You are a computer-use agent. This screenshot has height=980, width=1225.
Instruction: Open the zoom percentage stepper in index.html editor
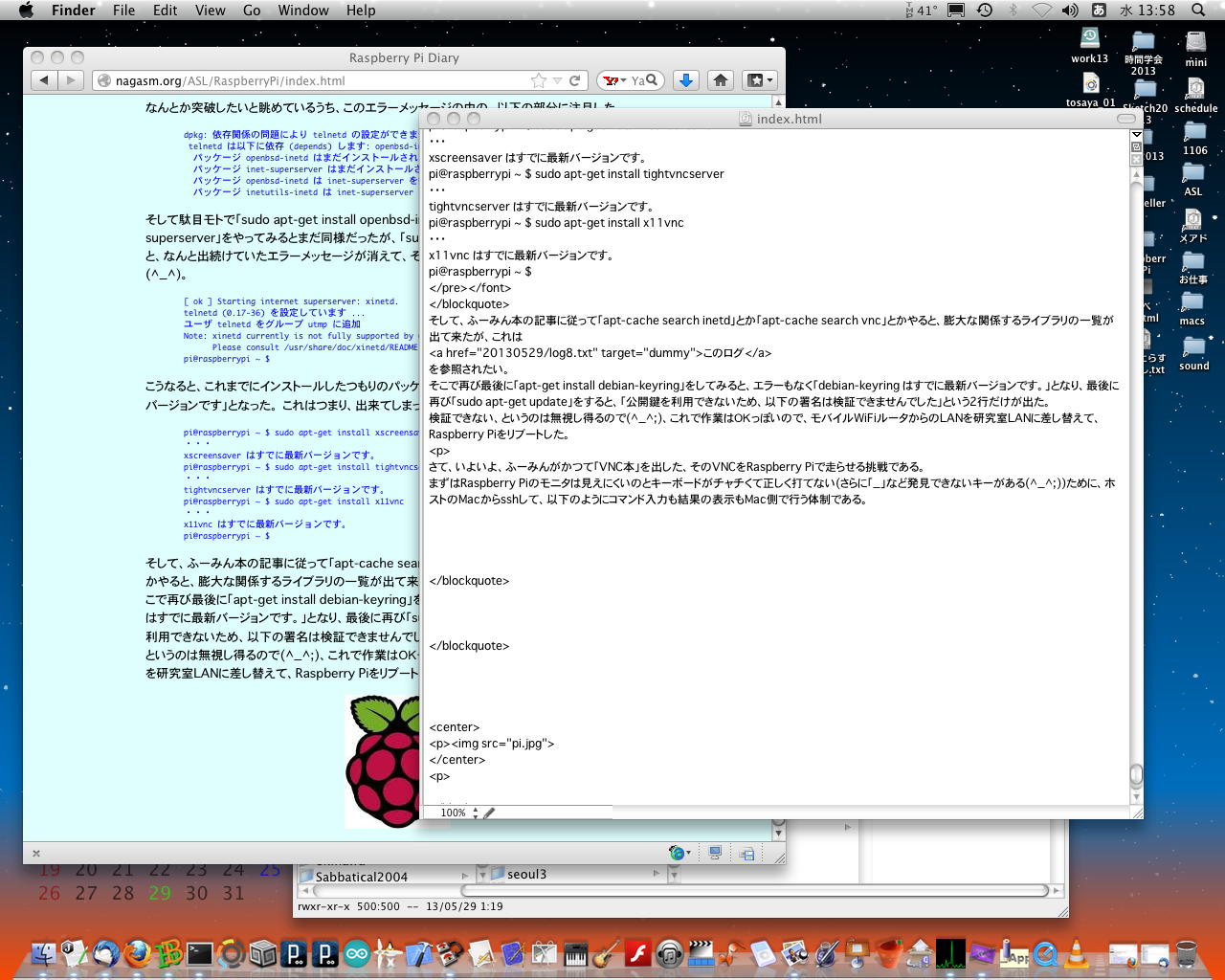click(475, 813)
